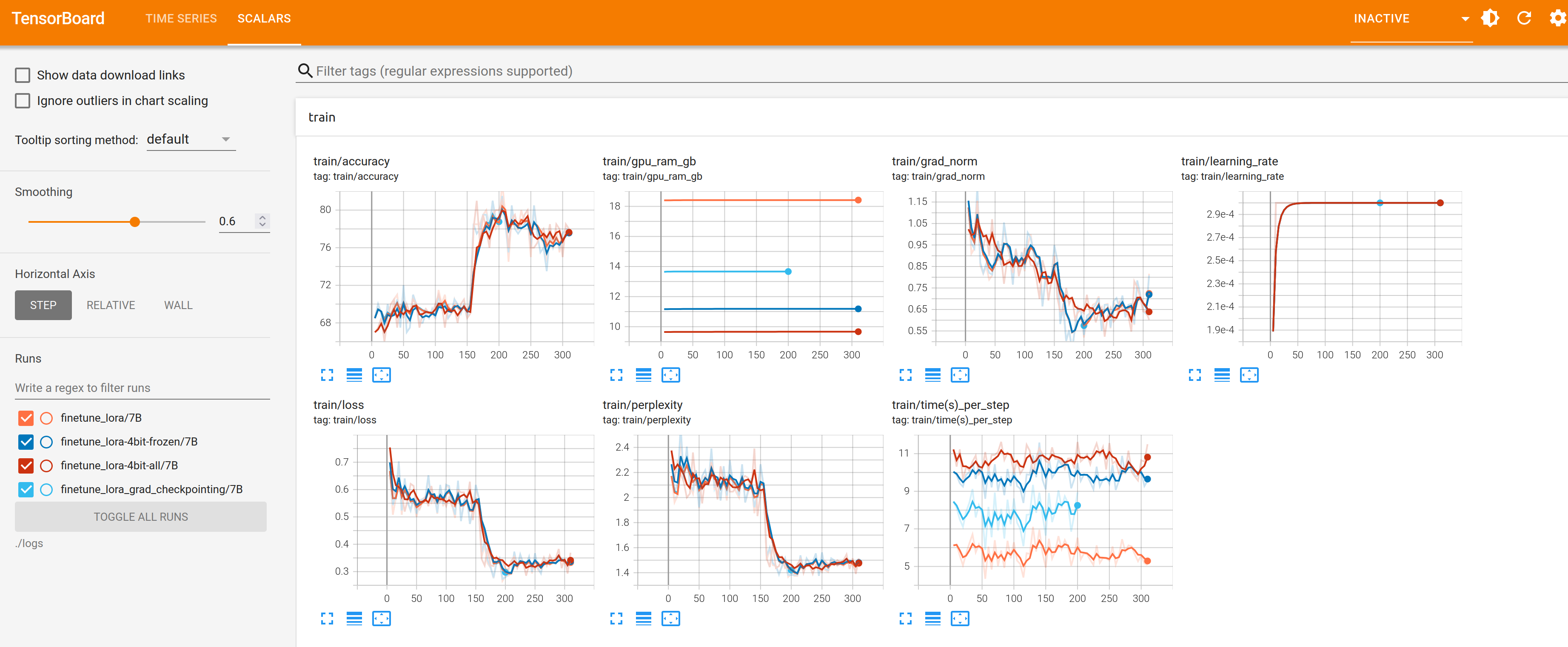Click the train/accuracy chart title
1568x647 pixels.
[351, 161]
